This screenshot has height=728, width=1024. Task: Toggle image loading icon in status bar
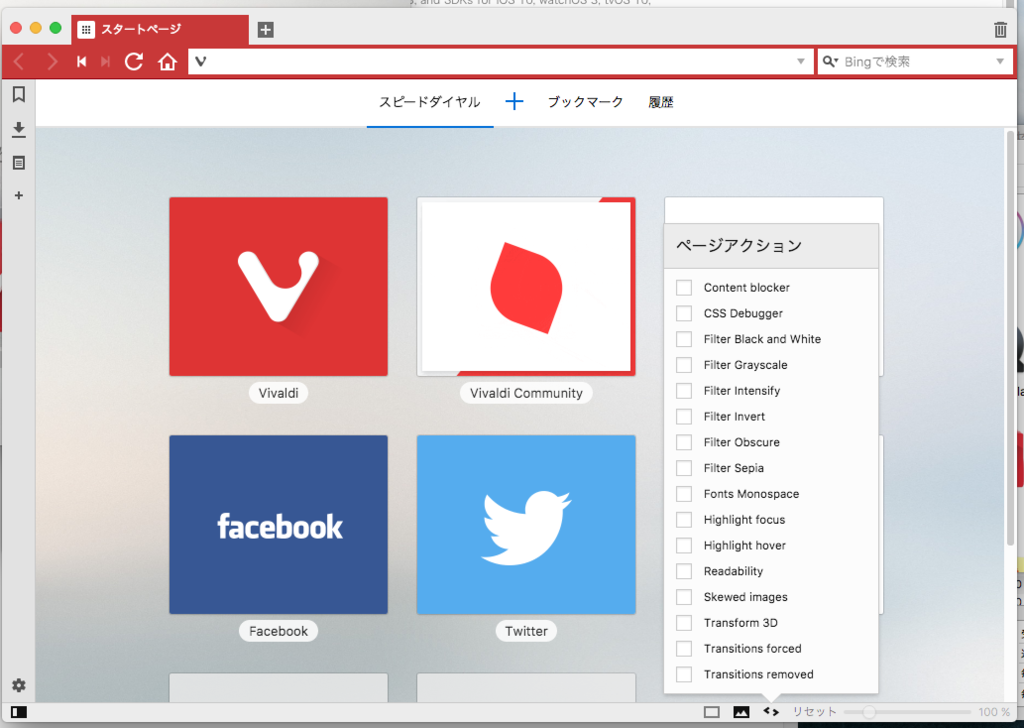click(x=741, y=712)
